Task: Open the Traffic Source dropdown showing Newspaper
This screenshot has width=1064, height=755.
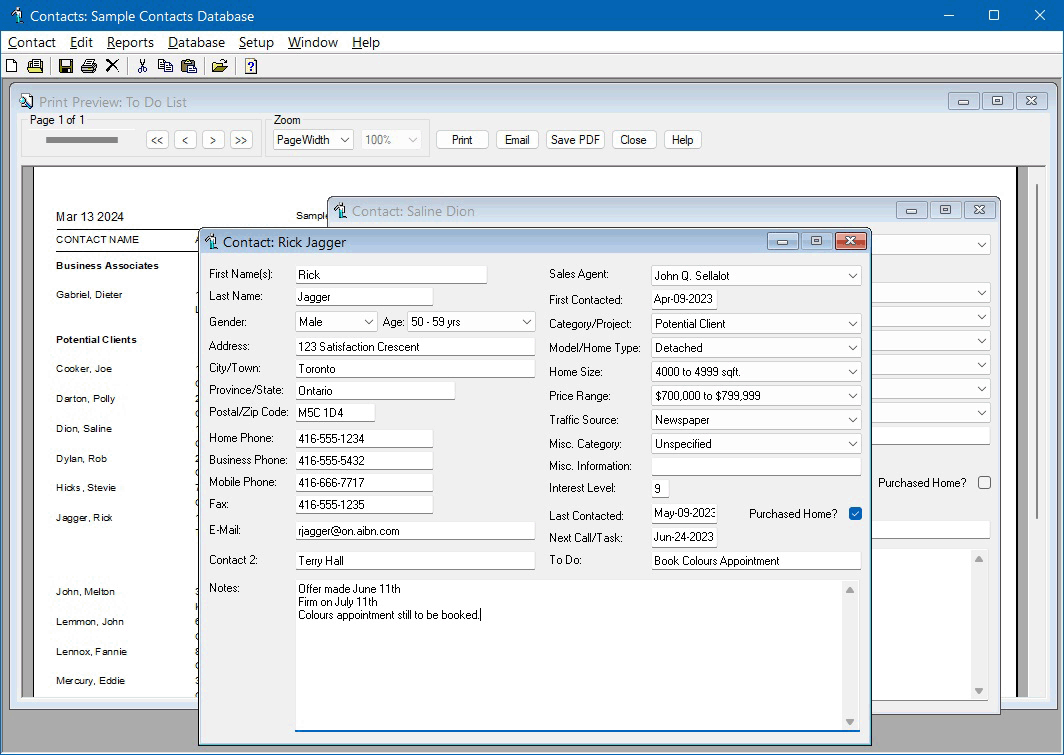Action: point(851,419)
